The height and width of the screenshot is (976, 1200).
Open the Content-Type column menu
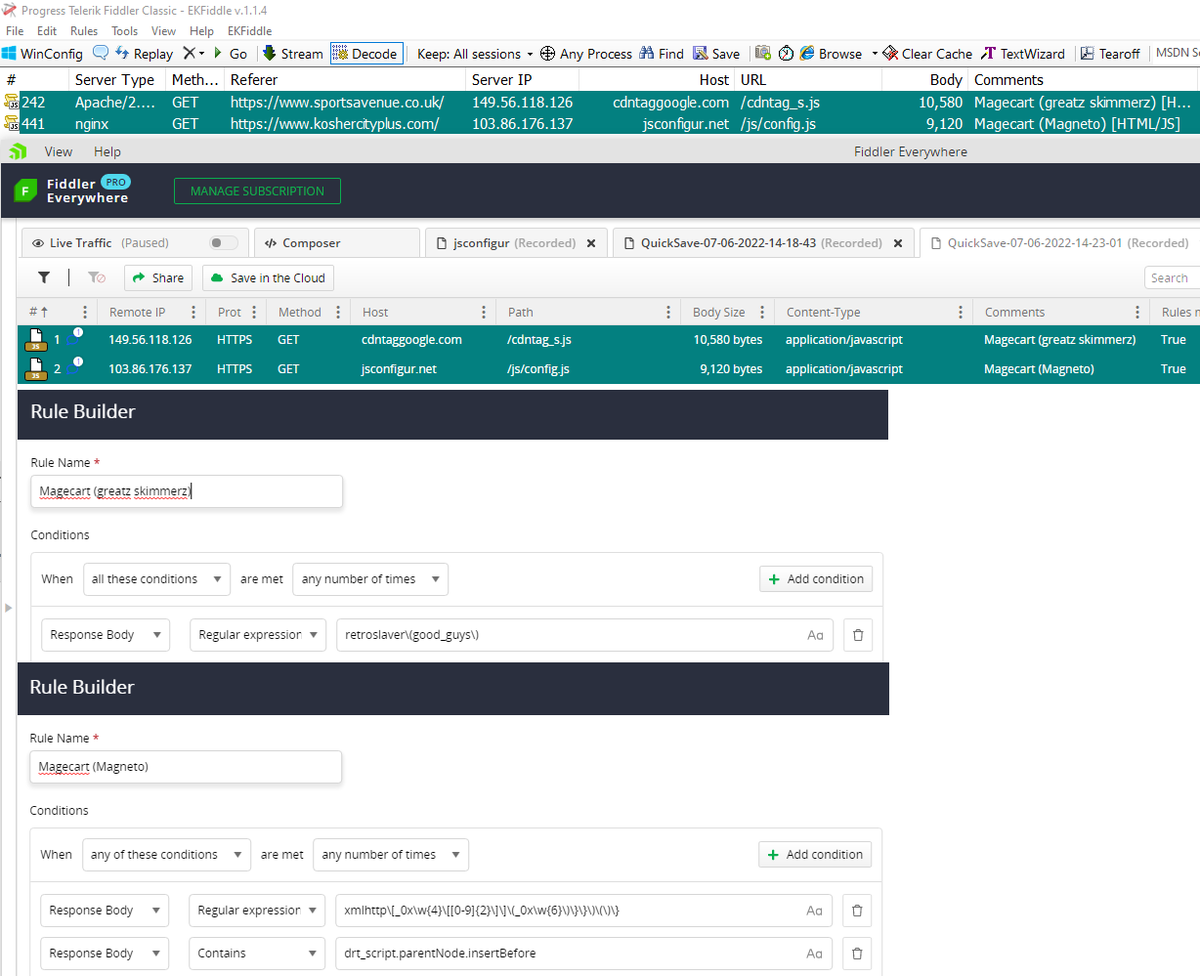pos(960,312)
